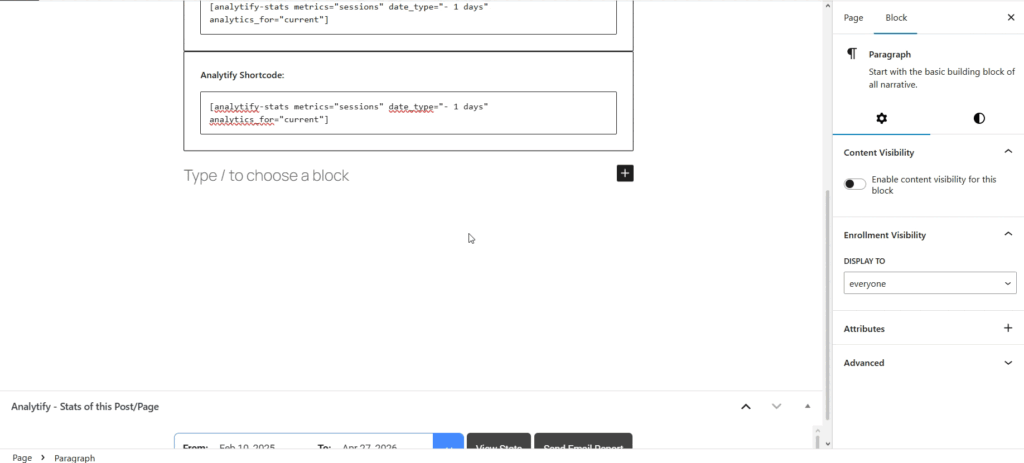1024x463 pixels.
Task: Expand the Advanced panel
Action: (x=1008, y=362)
